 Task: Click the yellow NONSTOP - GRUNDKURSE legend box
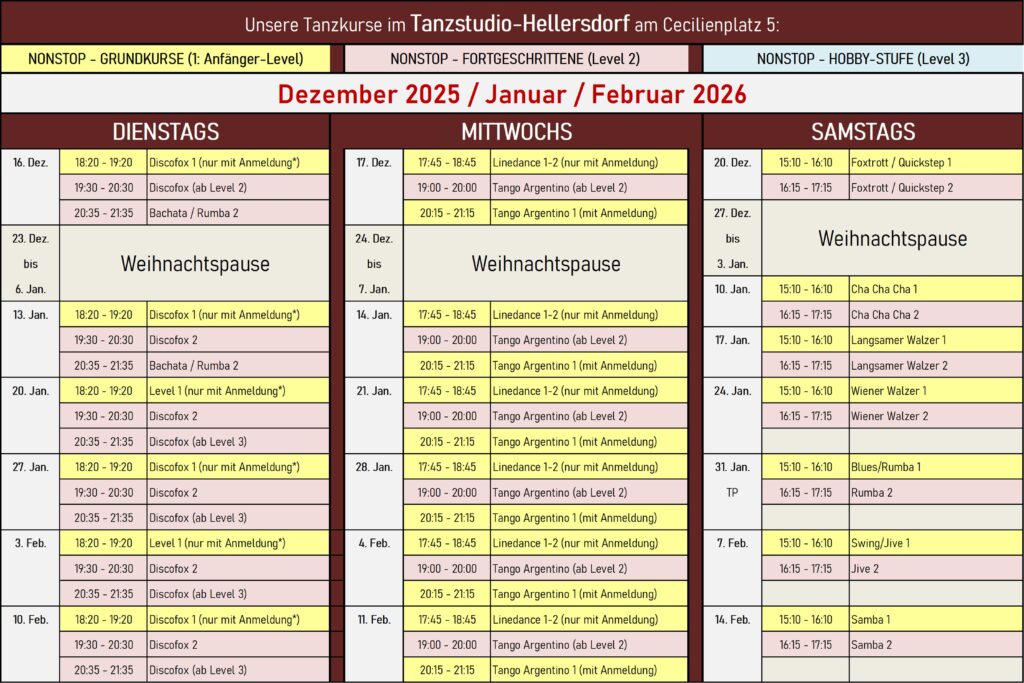click(165, 59)
